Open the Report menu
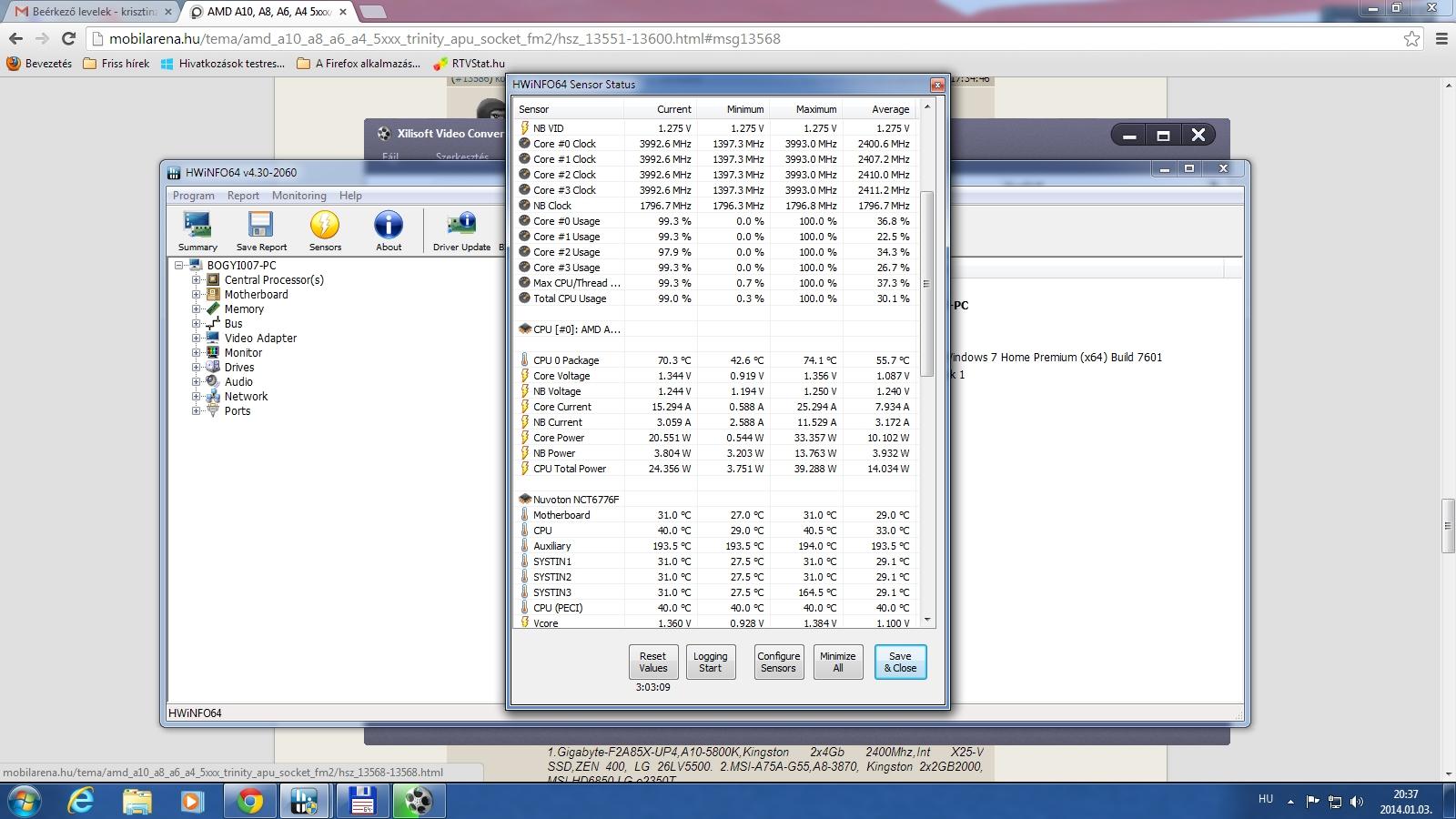 coord(243,196)
